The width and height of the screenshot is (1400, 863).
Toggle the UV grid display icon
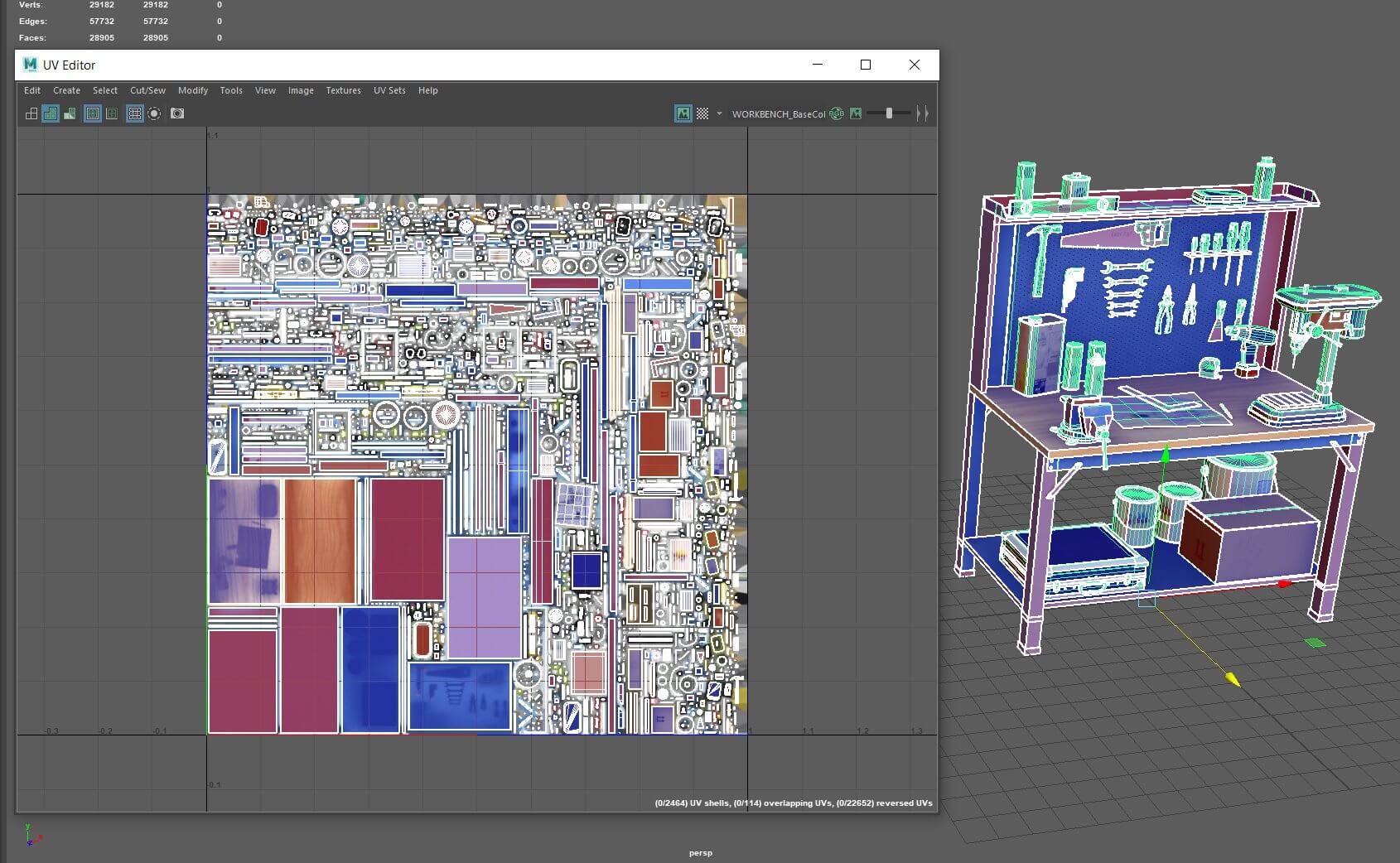click(134, 113)
